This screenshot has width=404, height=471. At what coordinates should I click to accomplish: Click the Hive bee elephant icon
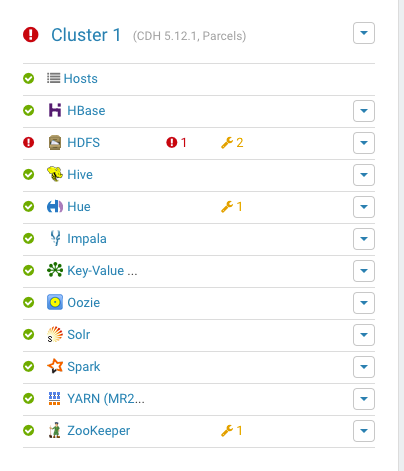coord(55,174)
